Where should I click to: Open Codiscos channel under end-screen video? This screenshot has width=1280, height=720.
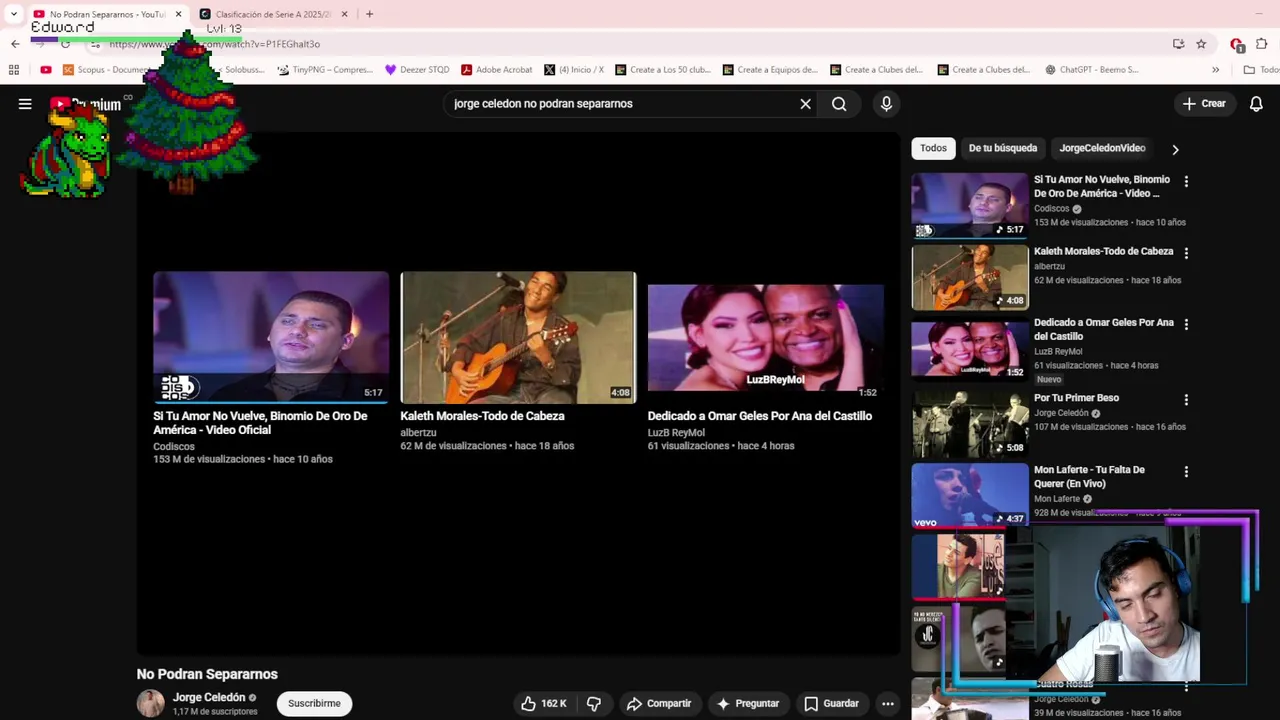[x=174, y=446]
